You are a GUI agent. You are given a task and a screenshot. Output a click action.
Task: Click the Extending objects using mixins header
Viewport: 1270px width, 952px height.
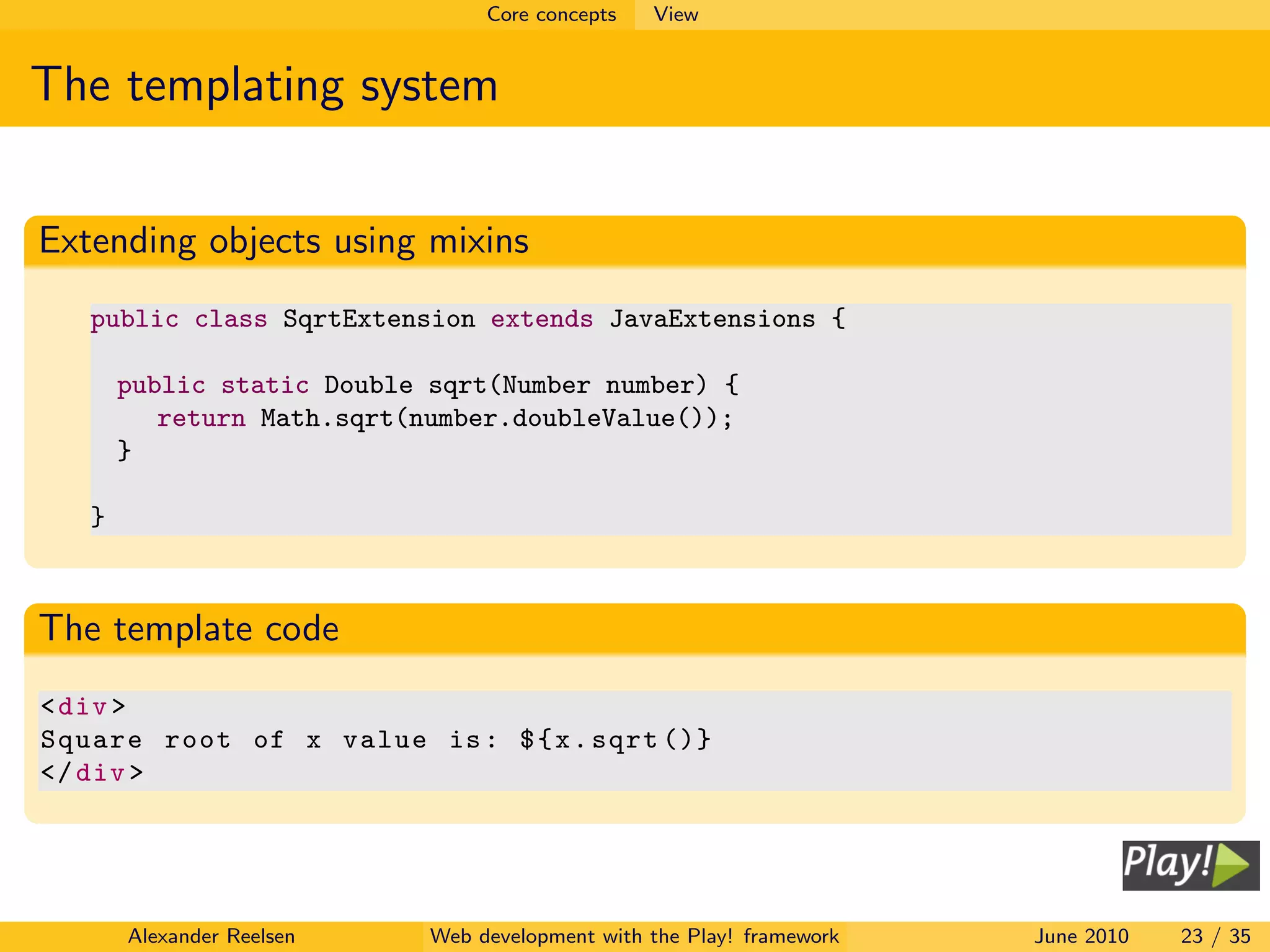pos(284,241)
